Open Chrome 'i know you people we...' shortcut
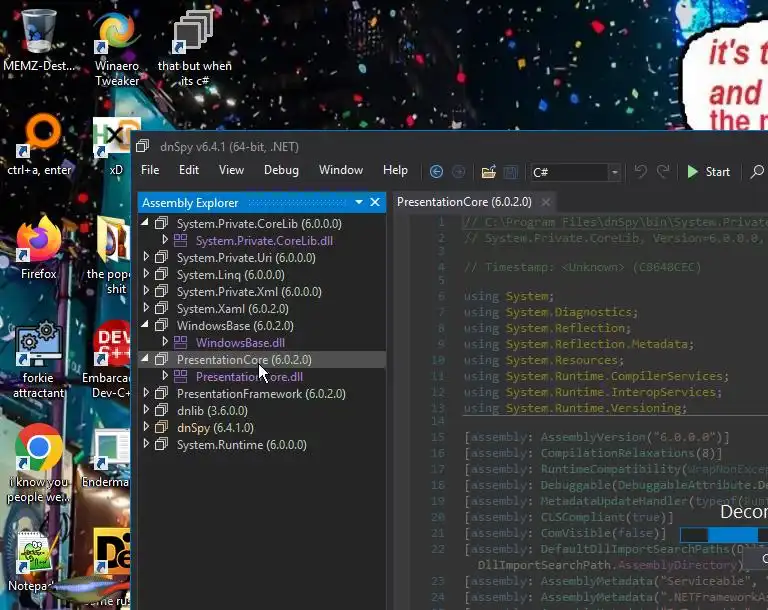Image resolution: width=768 pixels, height=610 pixels. click(x=39, y=464)
